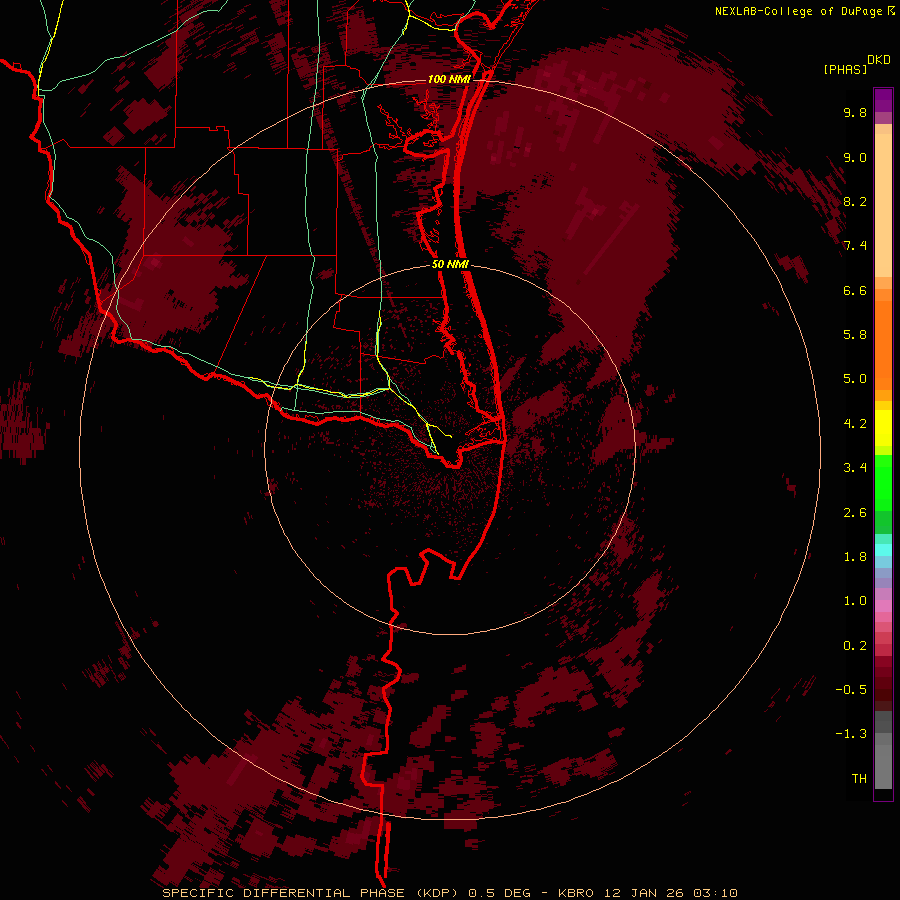This screenshot has width=900, height=900.
Task: Click the 1.8 color scale value
Action: 855,557
